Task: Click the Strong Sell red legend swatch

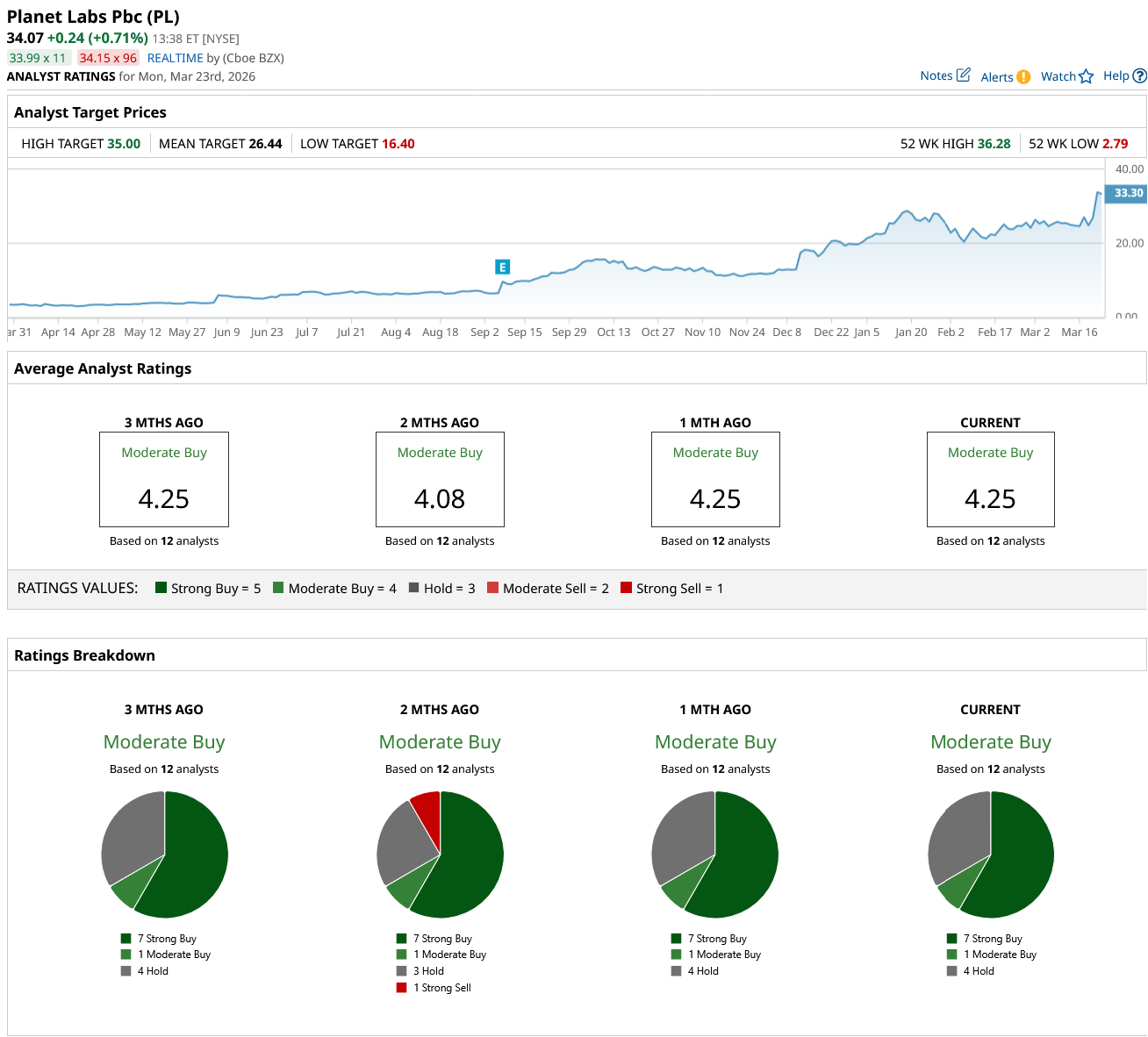Action: pos(626,588)
